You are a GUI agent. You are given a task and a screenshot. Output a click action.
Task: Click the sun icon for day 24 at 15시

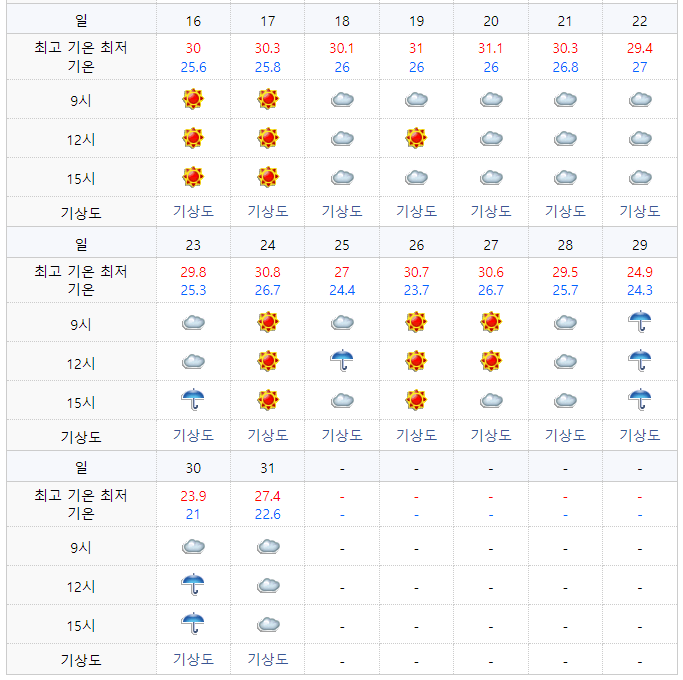tap(267, 400)
